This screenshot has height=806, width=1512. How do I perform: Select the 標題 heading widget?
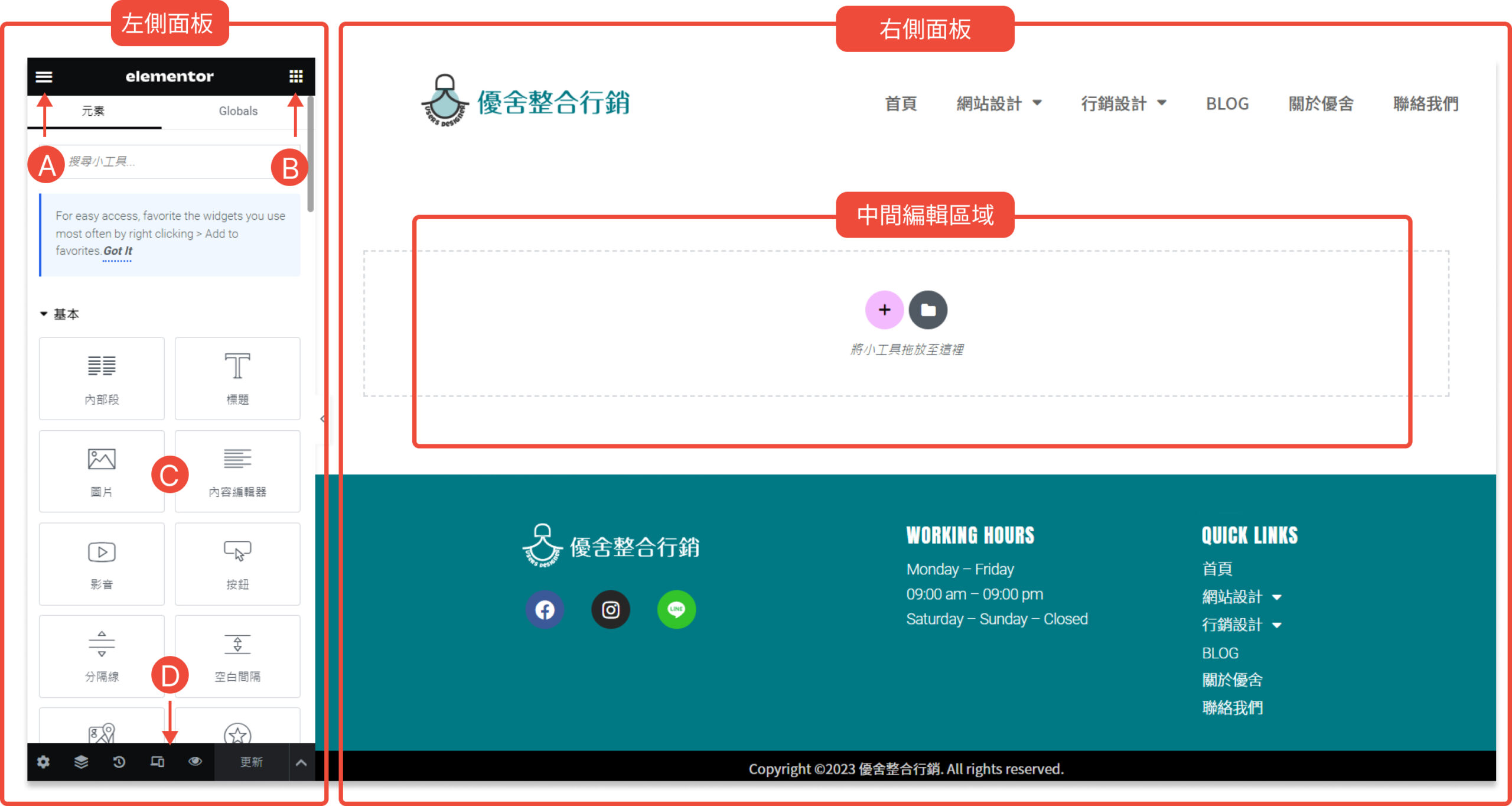(x=237, y=378)
